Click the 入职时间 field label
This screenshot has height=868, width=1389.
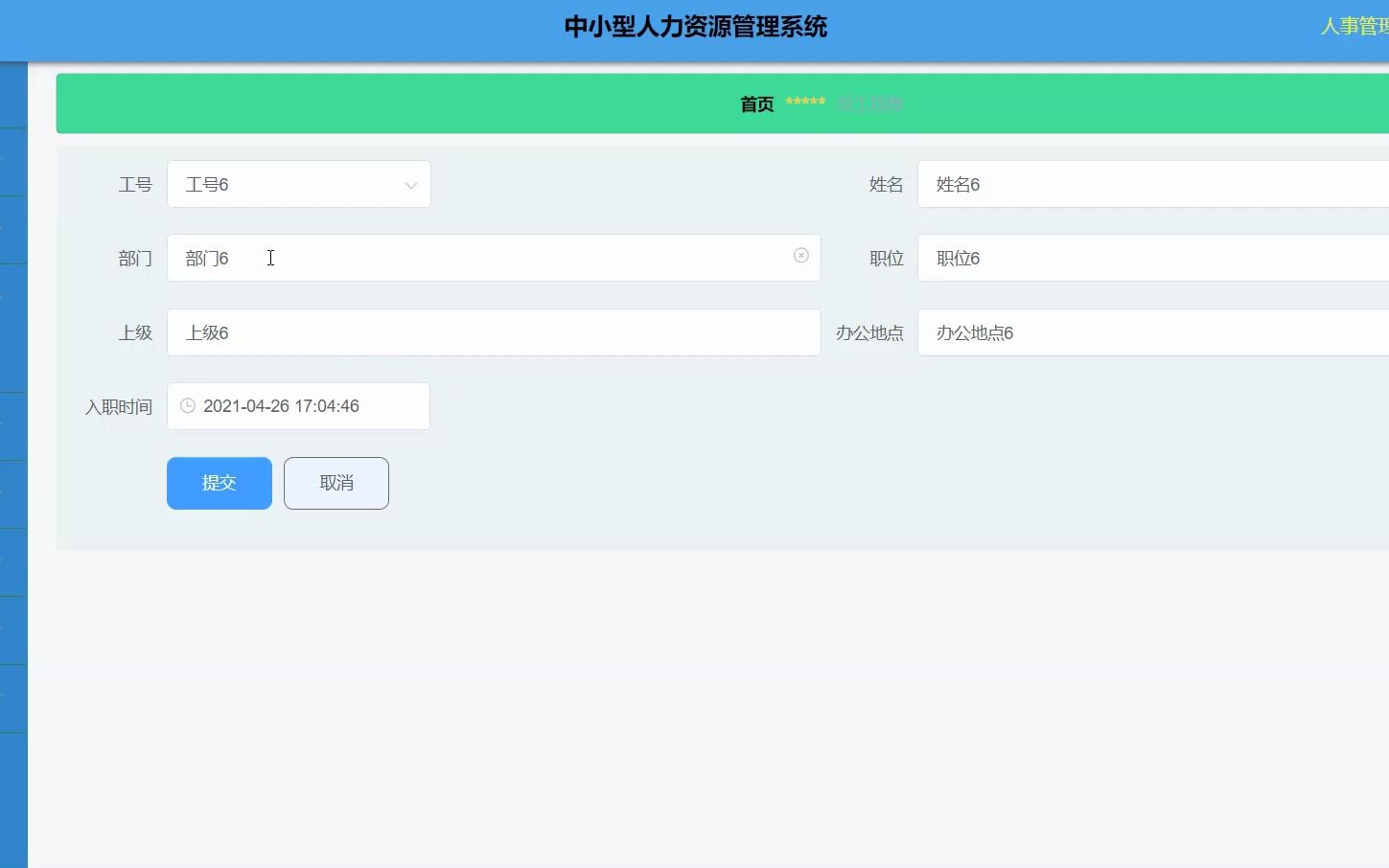coord(119,407)
